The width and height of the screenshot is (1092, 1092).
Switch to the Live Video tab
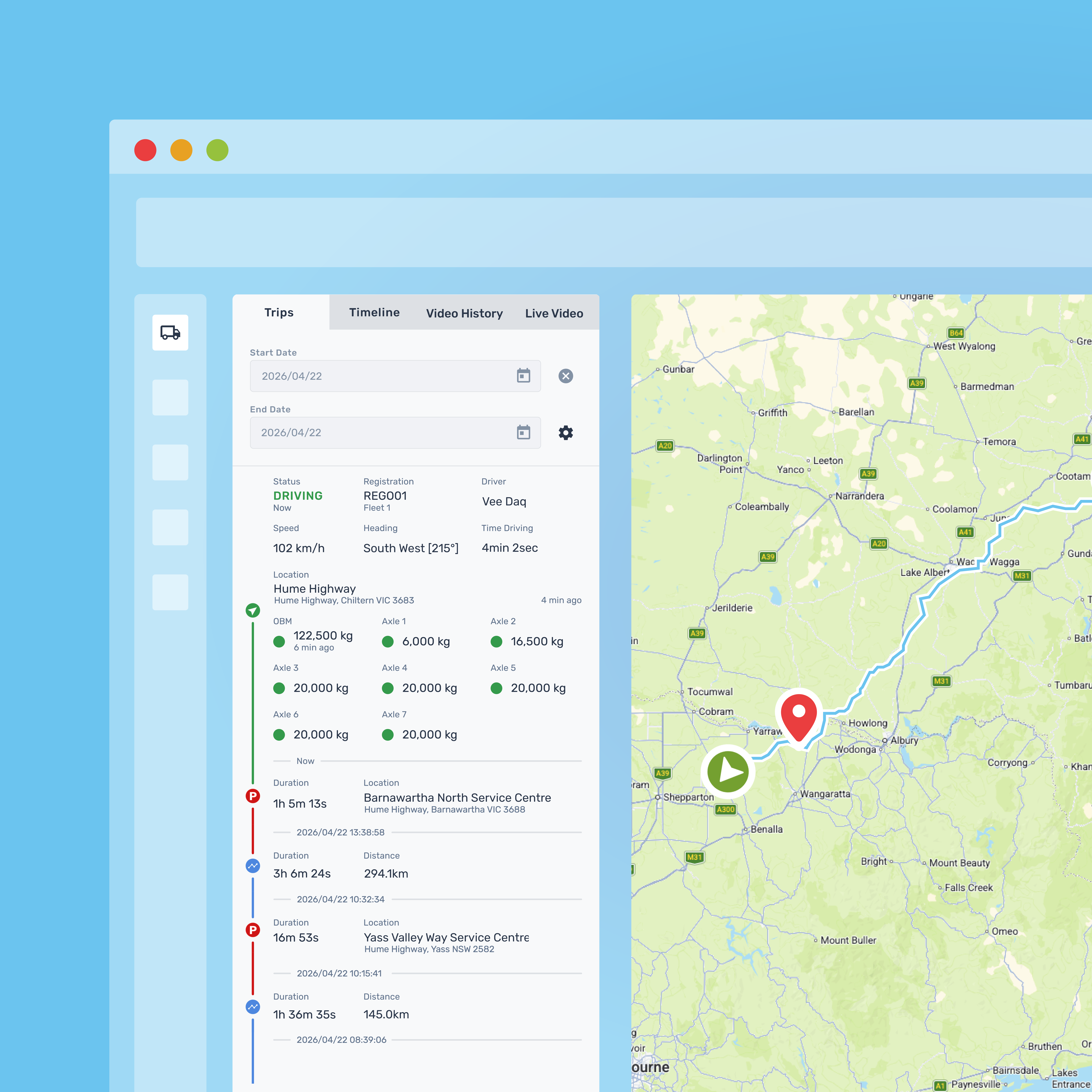[x=554, y=313]
